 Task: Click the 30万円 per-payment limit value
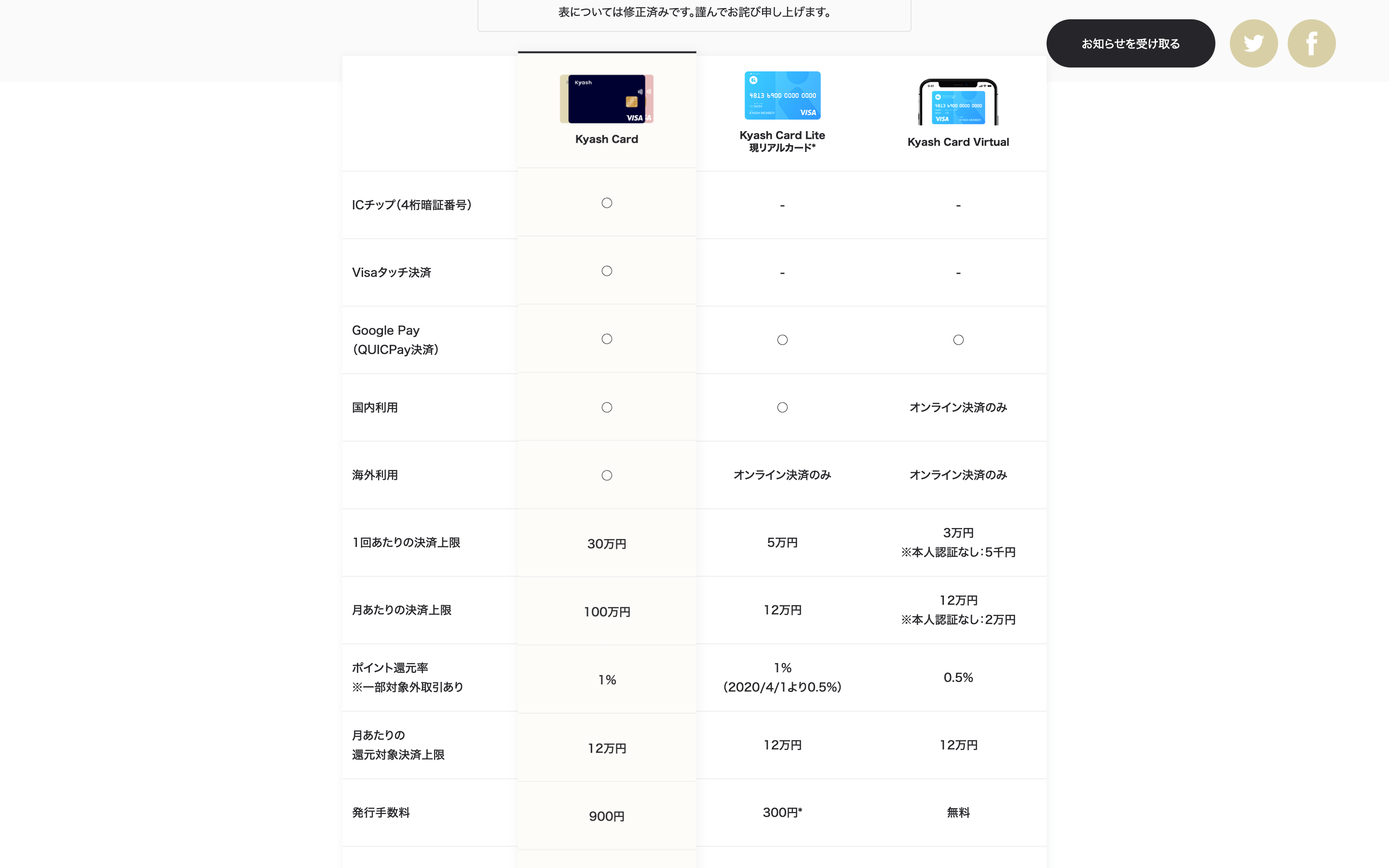607,544
